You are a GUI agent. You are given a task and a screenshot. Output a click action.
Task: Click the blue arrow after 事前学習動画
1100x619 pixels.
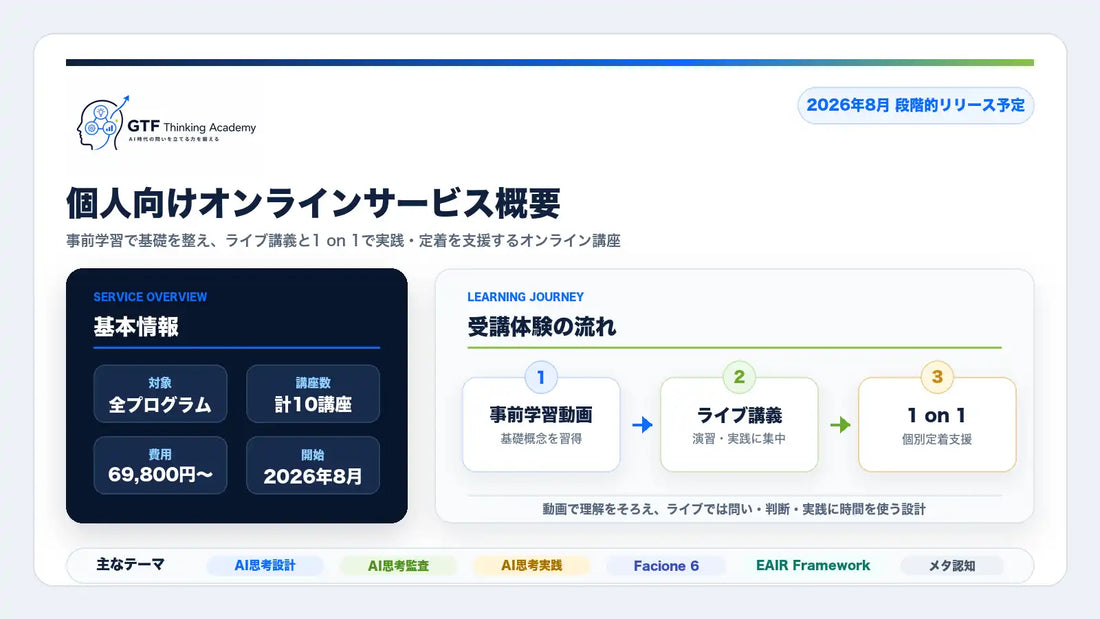[x=642, y=425]
